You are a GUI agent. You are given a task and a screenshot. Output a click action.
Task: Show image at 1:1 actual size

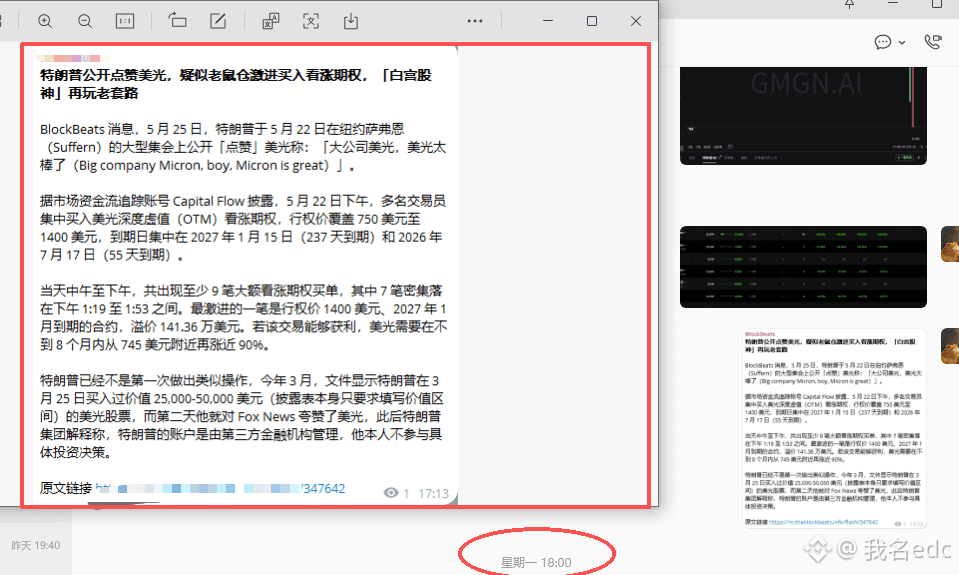pyautogui.click(x=125, y=21)
